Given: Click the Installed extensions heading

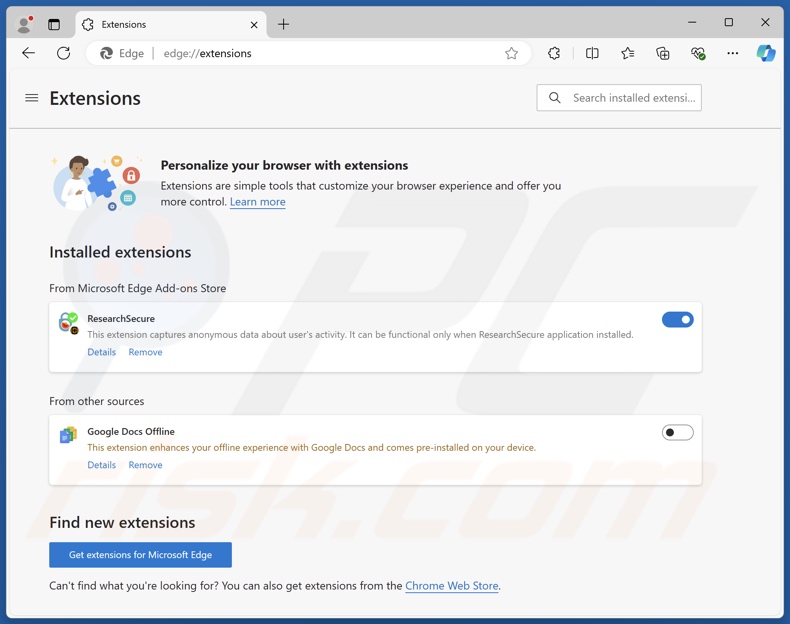Looking at the screenshot, I should pyautogui.click(x=120, y=252).
